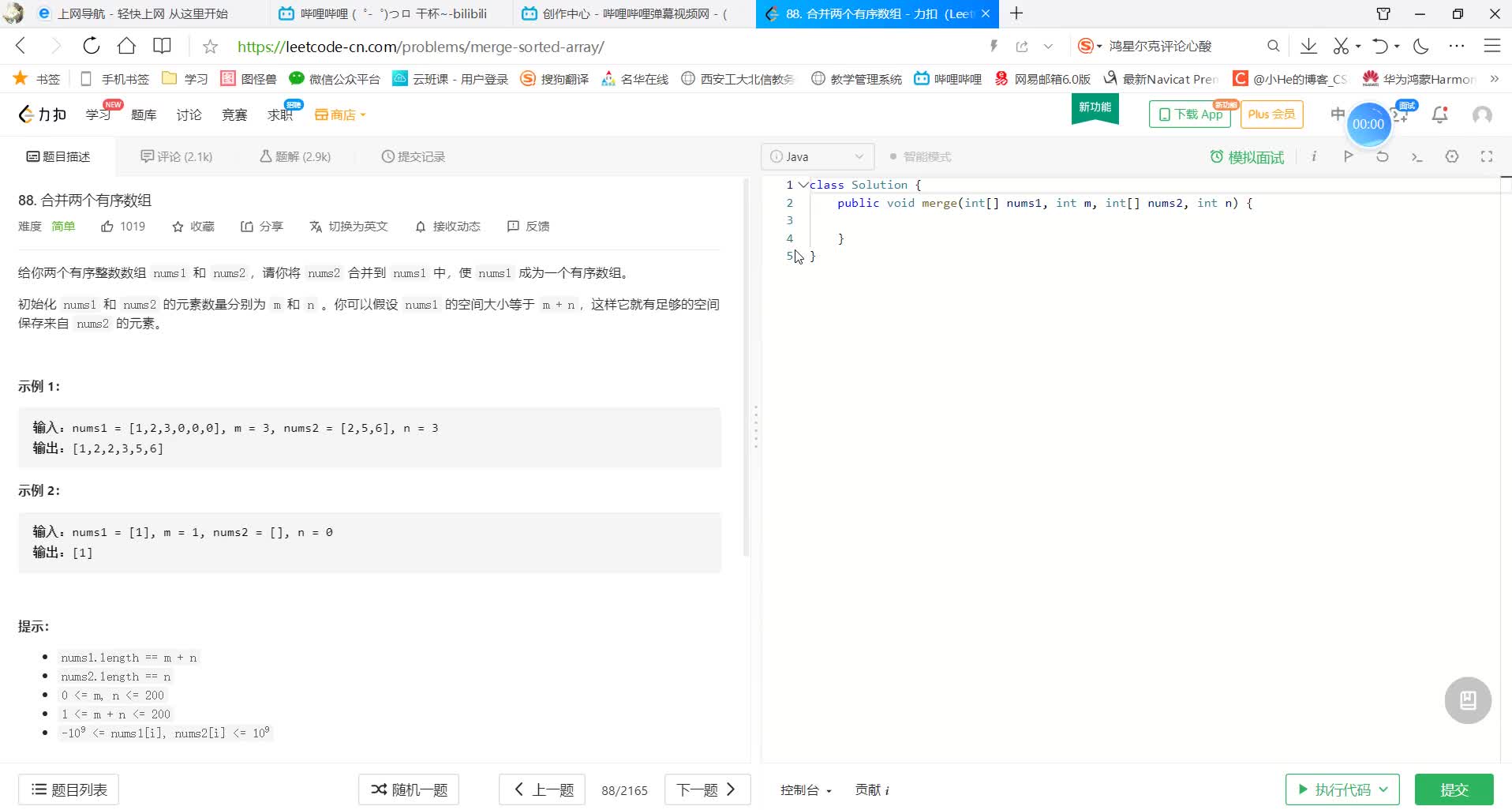
Task: Expand address bar chevron dropdown
Action: [x=1048, y=47]
